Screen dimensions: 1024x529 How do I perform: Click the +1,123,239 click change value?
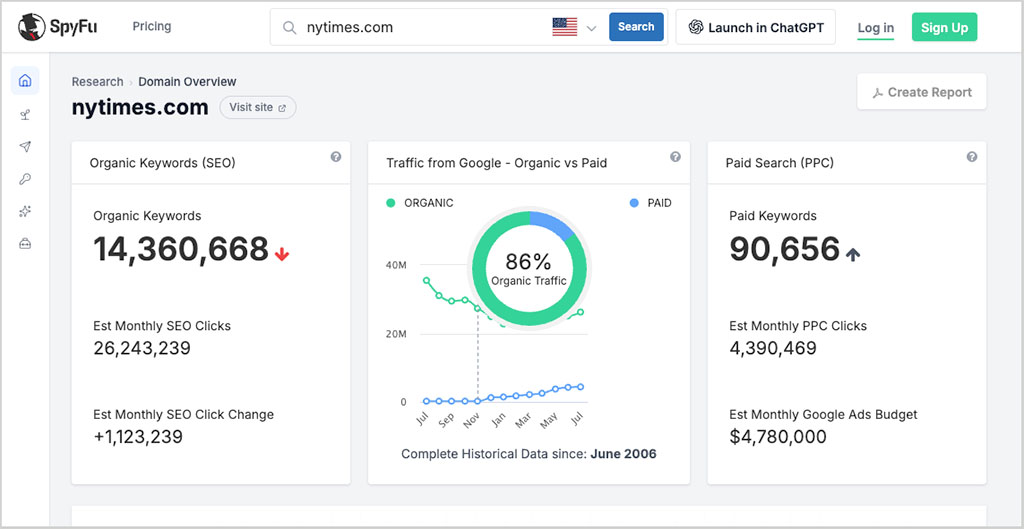point(138,437)
